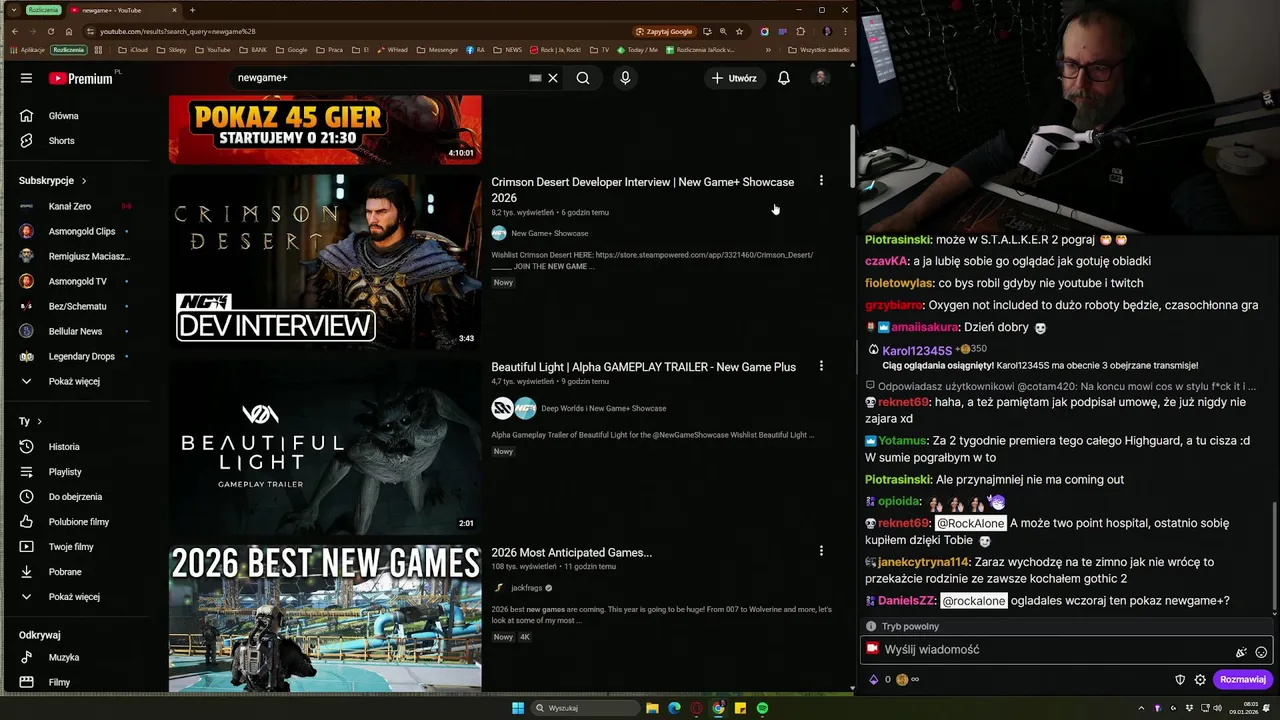Expand Ty section with Pokaż więcej
The width and height of the screenshot is (1280, 720).
tap(76, 597)
